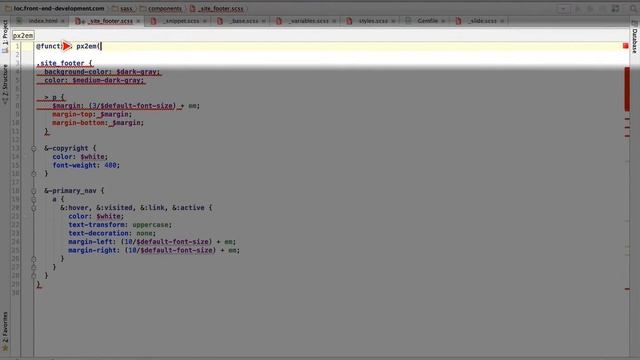Click the $medium-dark-gray variable
The width and height of the screenshot is (640, 360).
tap(107, 80)
